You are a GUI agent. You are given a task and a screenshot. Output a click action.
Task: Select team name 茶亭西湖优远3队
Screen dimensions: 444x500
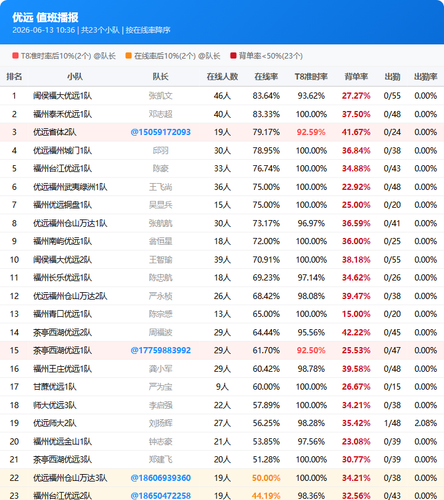[x=62, y=460]
